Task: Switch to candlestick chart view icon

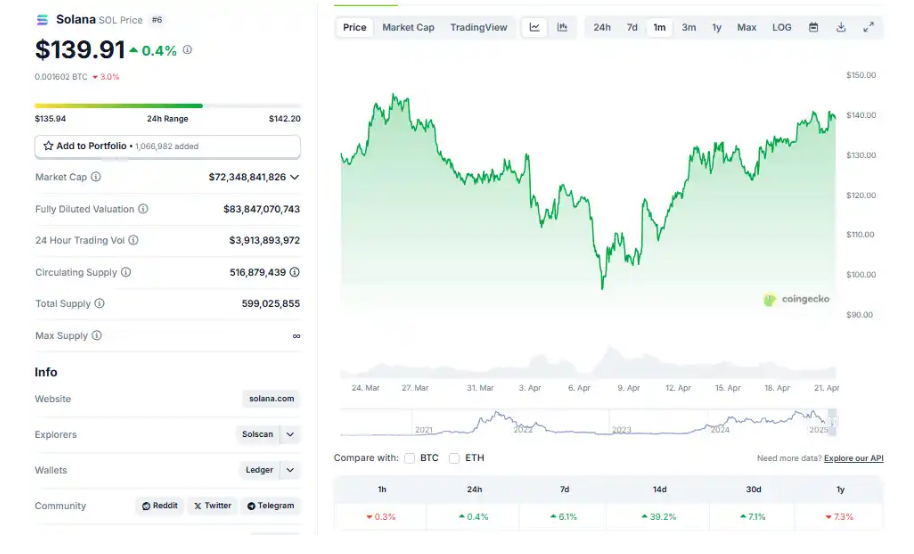Action: pyautogui.click(x=562, y=27)
